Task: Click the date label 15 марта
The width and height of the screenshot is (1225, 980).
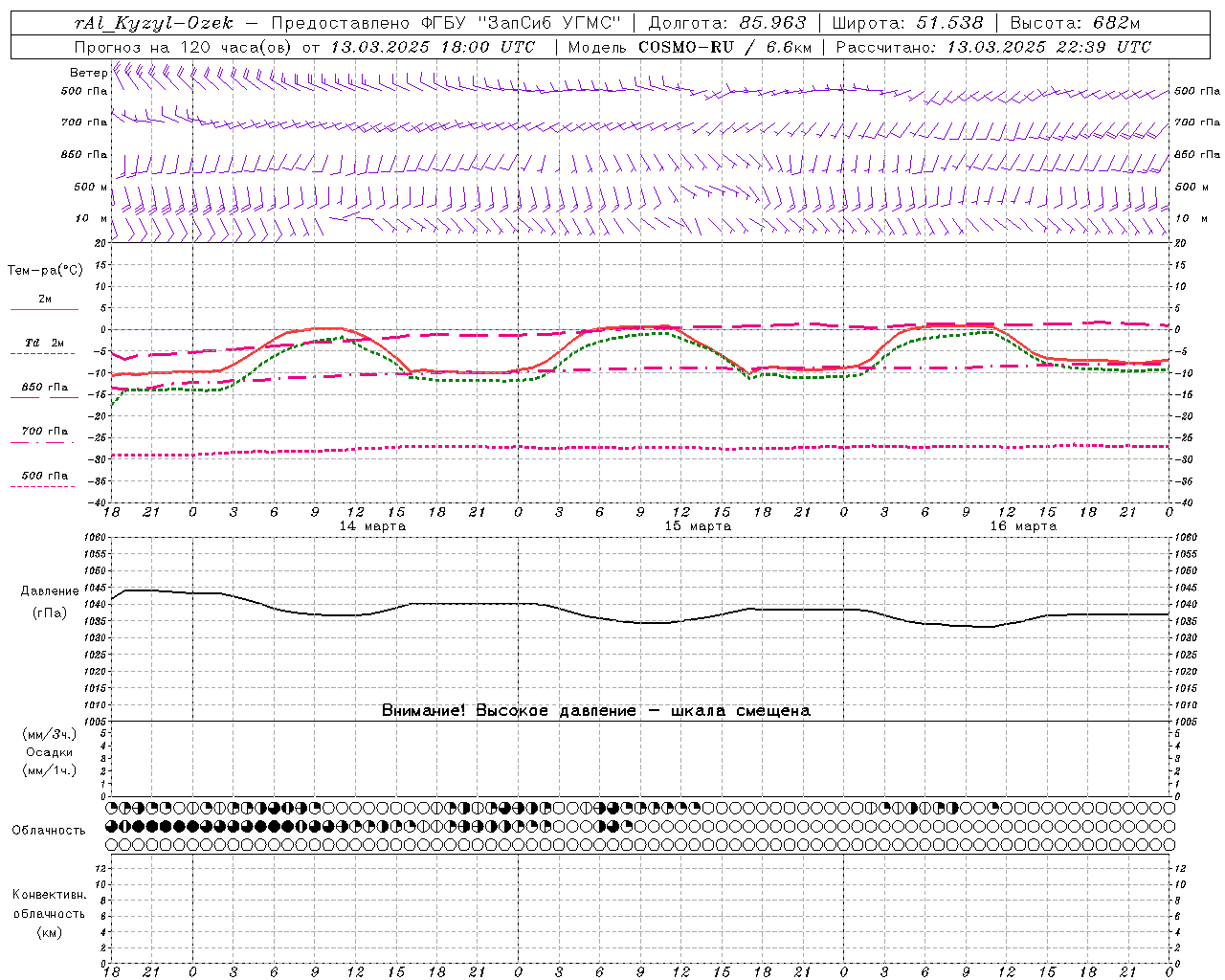Action: coord(698,526)
